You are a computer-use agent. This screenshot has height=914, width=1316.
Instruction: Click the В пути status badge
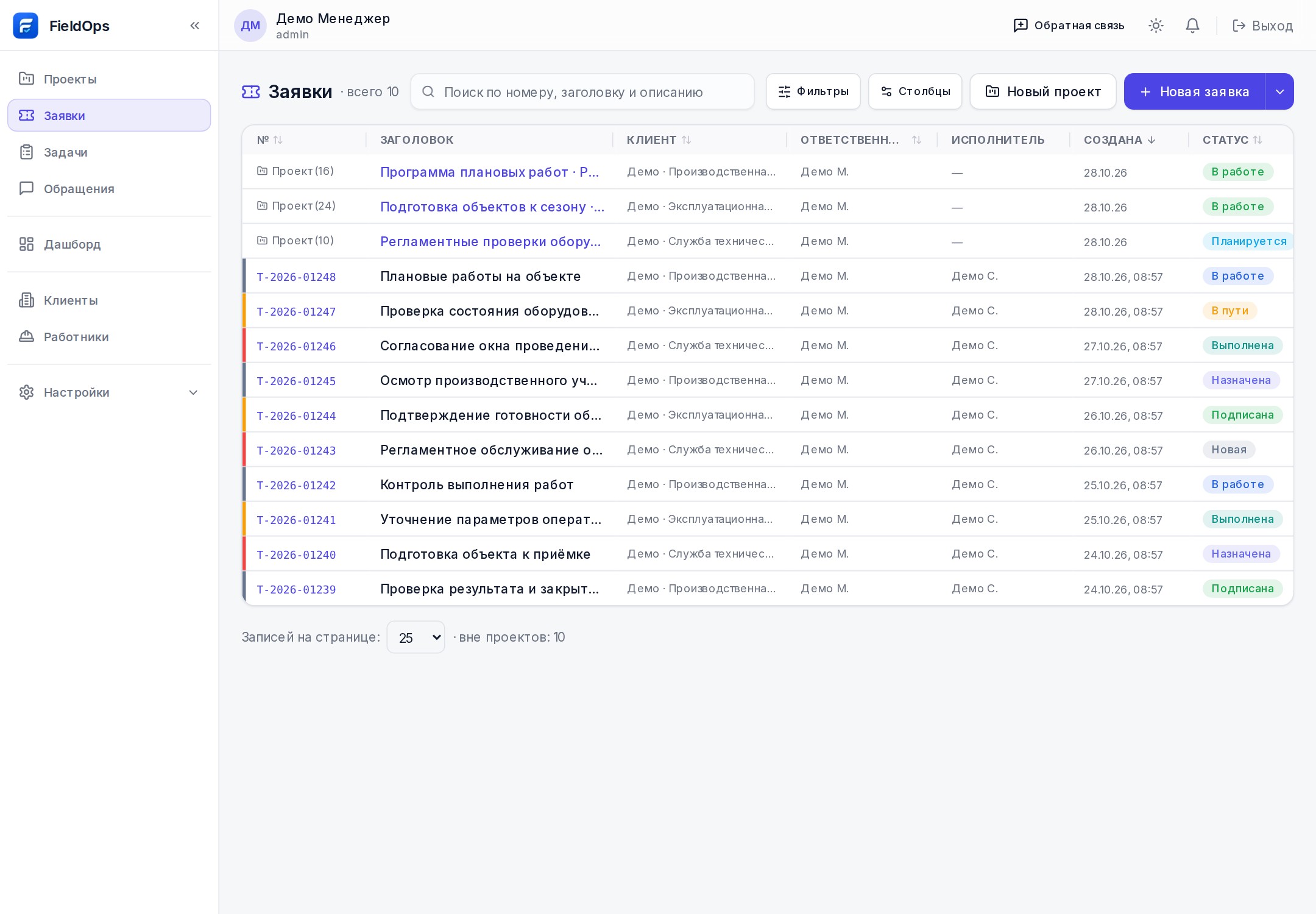click(x=1229, y=311)
